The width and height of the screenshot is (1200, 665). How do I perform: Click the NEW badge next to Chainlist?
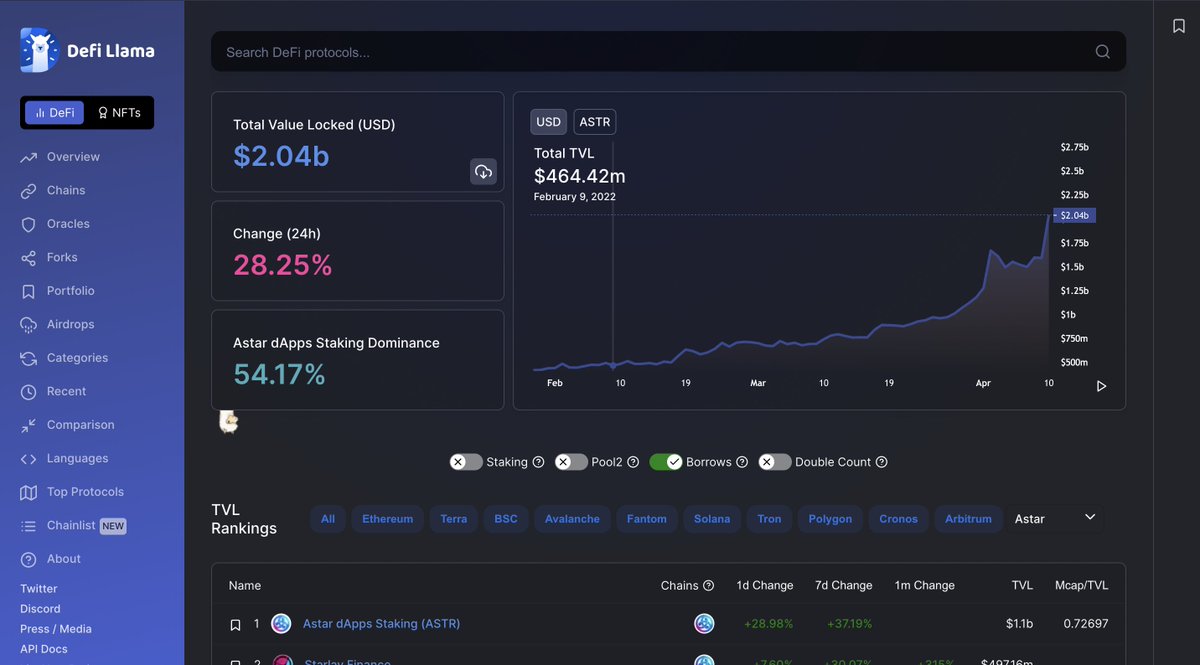113,526
